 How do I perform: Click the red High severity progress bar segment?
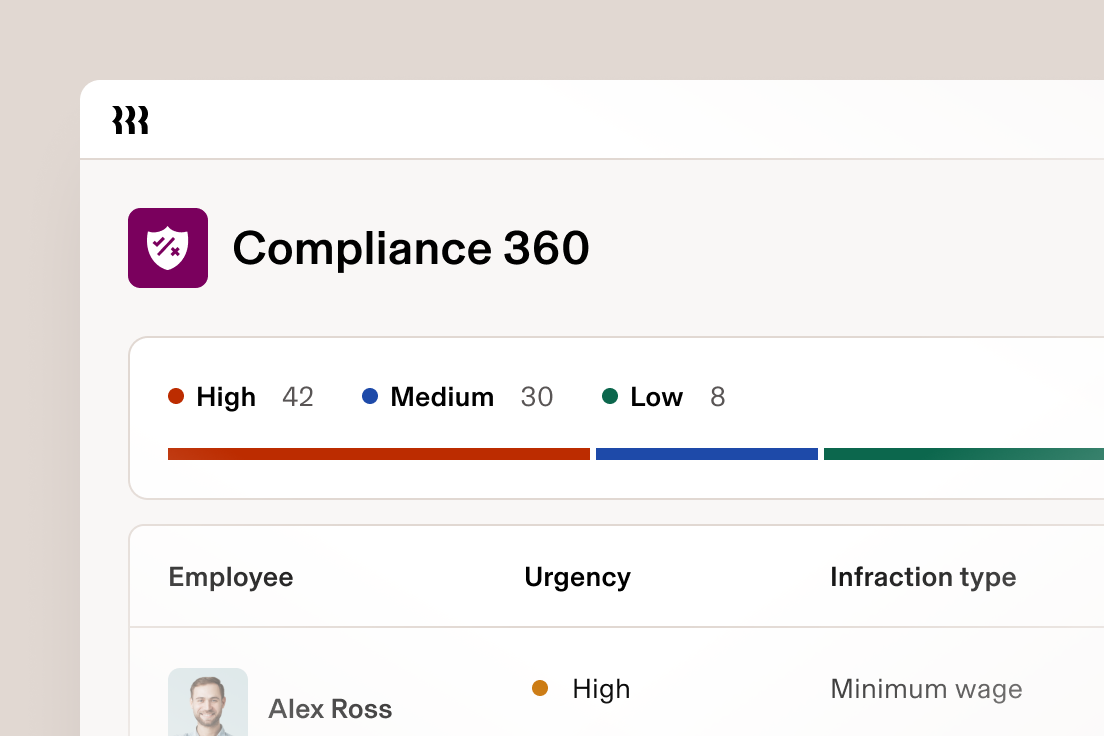[x=378, y=453]
